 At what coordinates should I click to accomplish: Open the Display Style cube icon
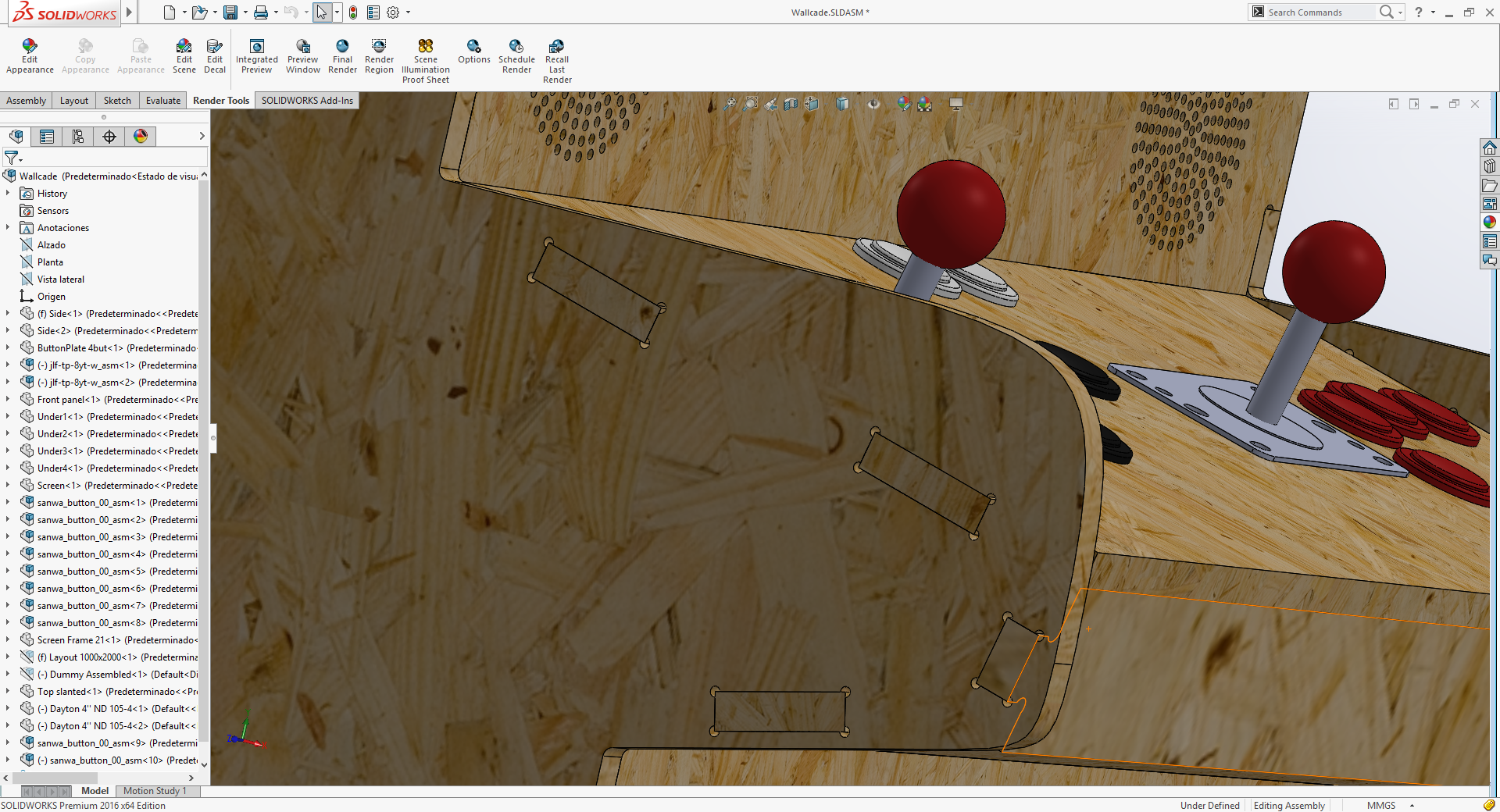point(842,104)
